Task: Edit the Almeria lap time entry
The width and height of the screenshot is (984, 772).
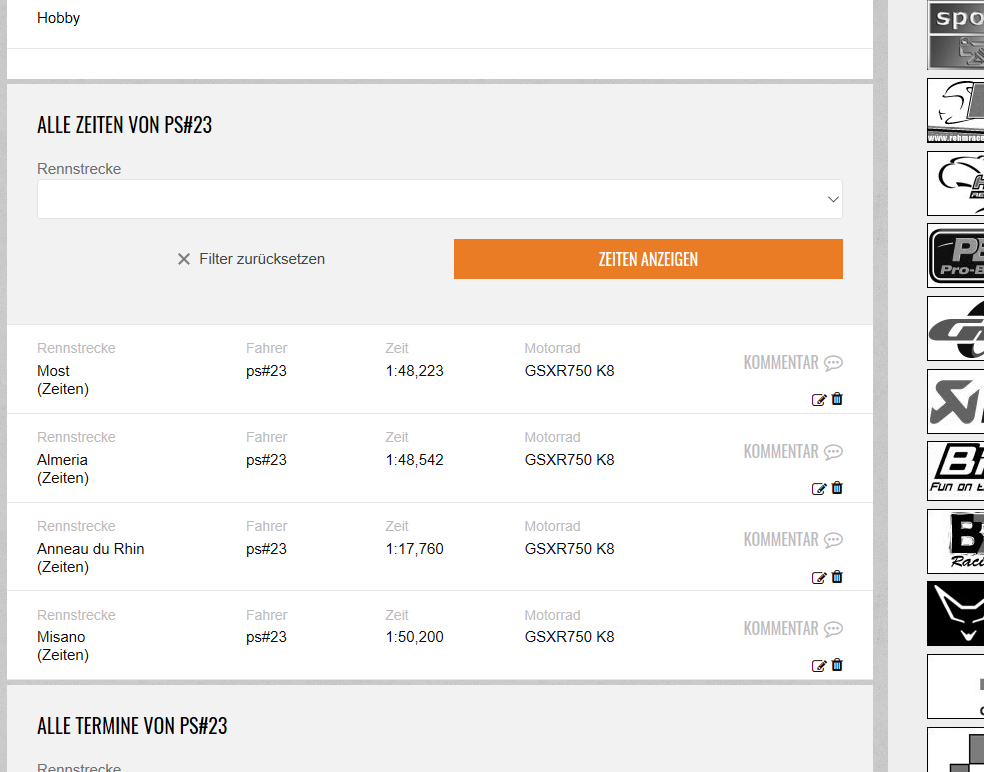Action: coord(819,489)
